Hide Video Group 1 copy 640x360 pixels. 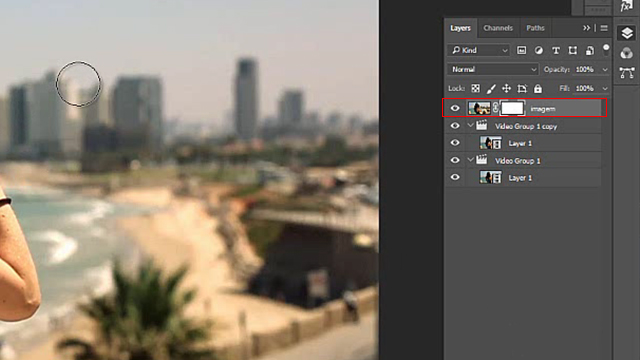pyautogui.click(x=455, y=126)
